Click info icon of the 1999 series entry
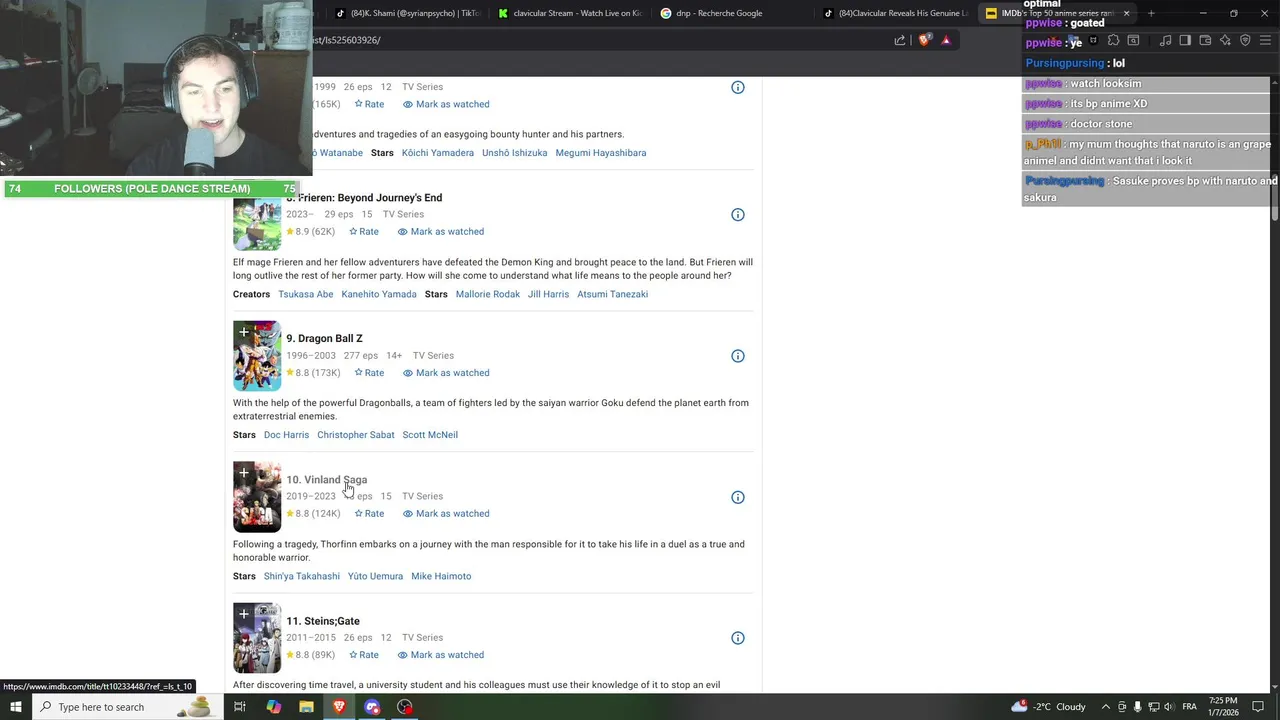 pos(737,88)
